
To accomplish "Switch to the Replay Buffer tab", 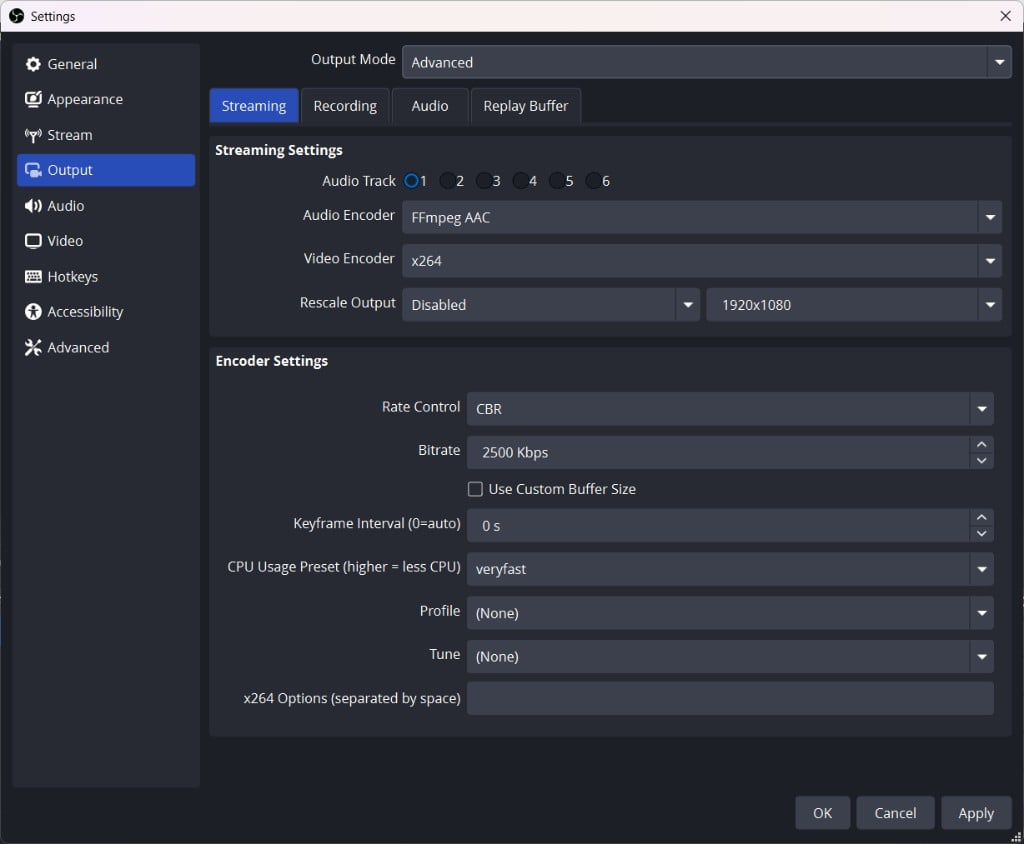I will 526,106.
